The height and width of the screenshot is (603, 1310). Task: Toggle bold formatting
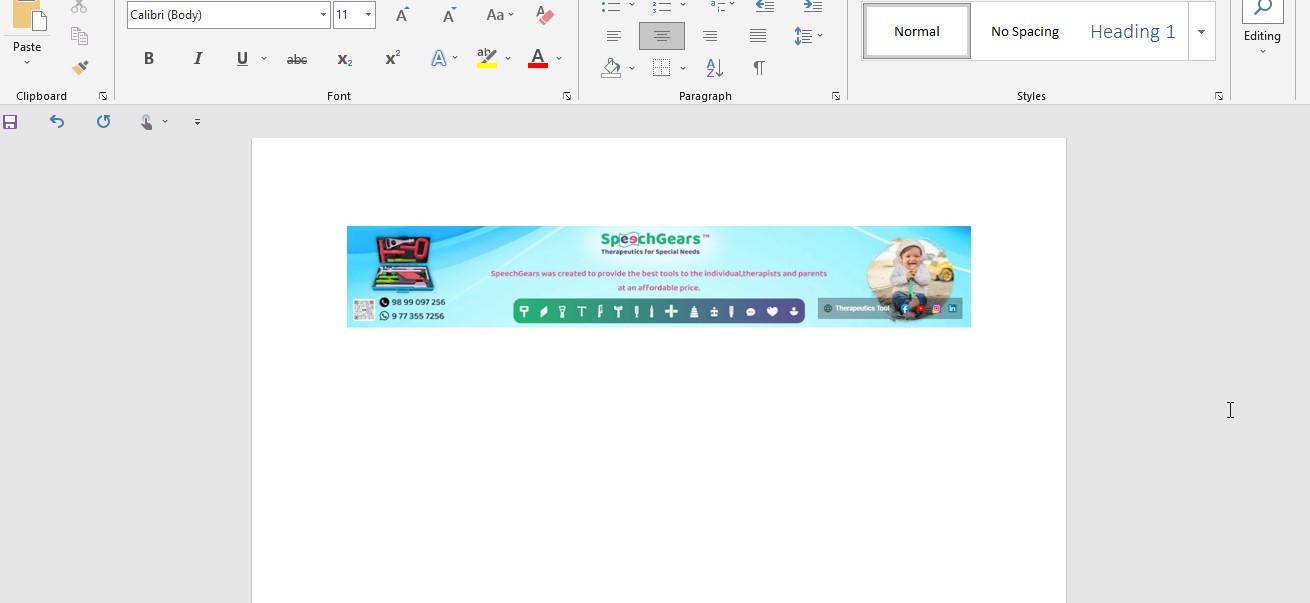(149, 59)
